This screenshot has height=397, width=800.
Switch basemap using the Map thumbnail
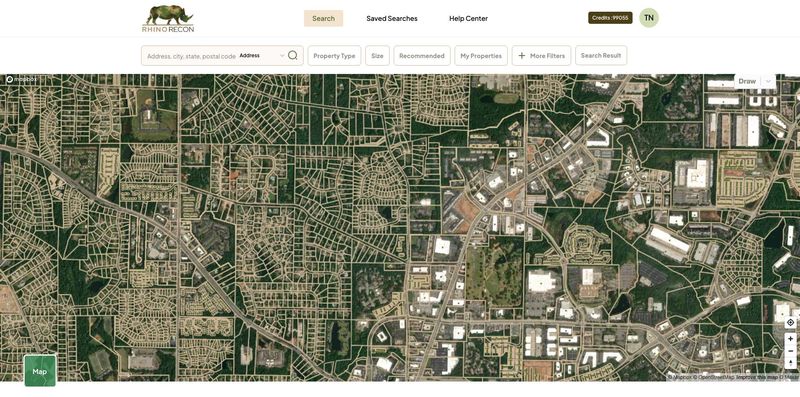(40, 371)
